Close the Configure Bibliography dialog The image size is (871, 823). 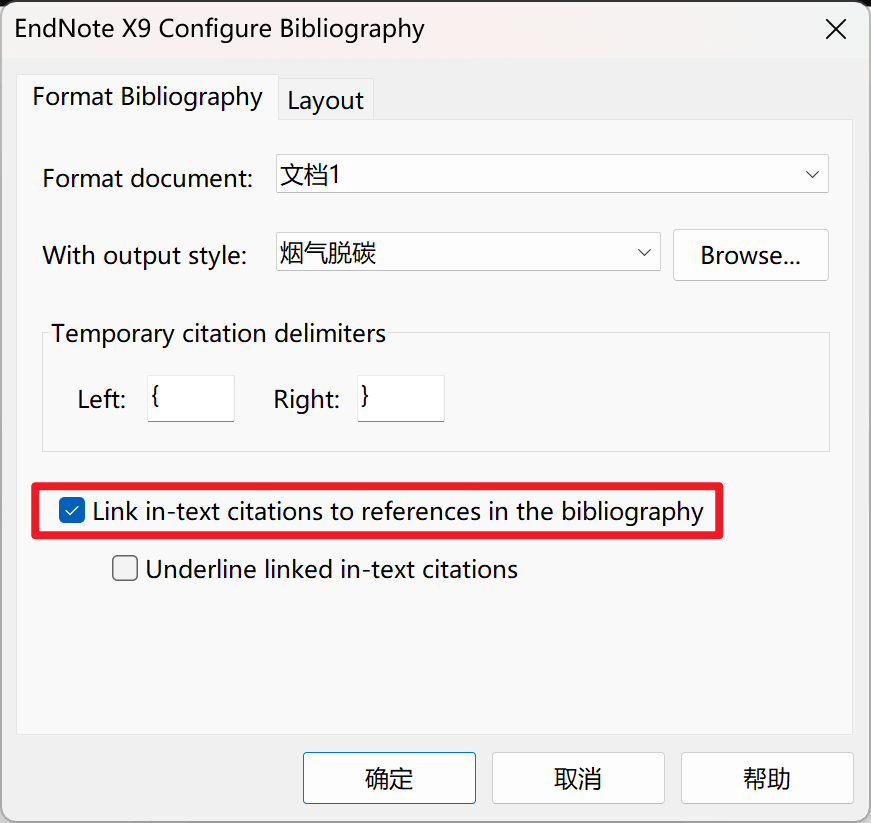point(835,29)
